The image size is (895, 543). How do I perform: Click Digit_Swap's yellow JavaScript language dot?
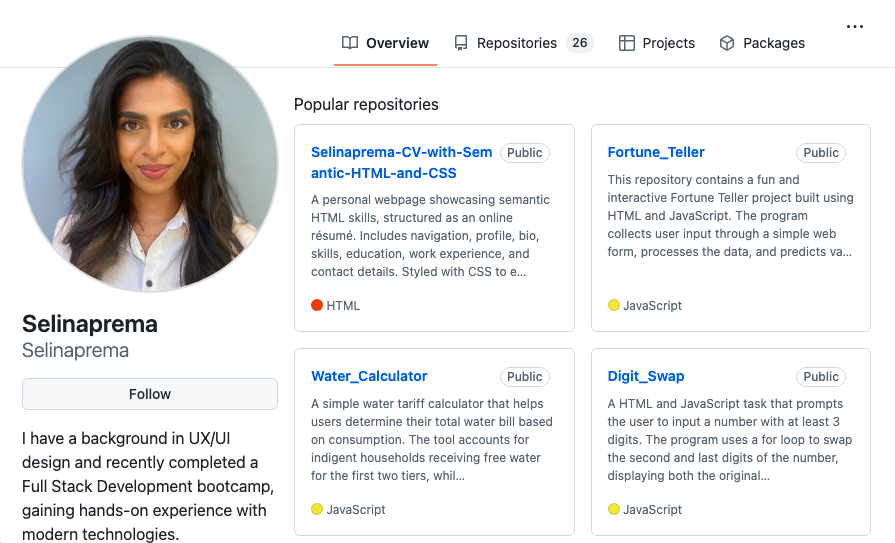pyautogui.click(x=614, y=509)
